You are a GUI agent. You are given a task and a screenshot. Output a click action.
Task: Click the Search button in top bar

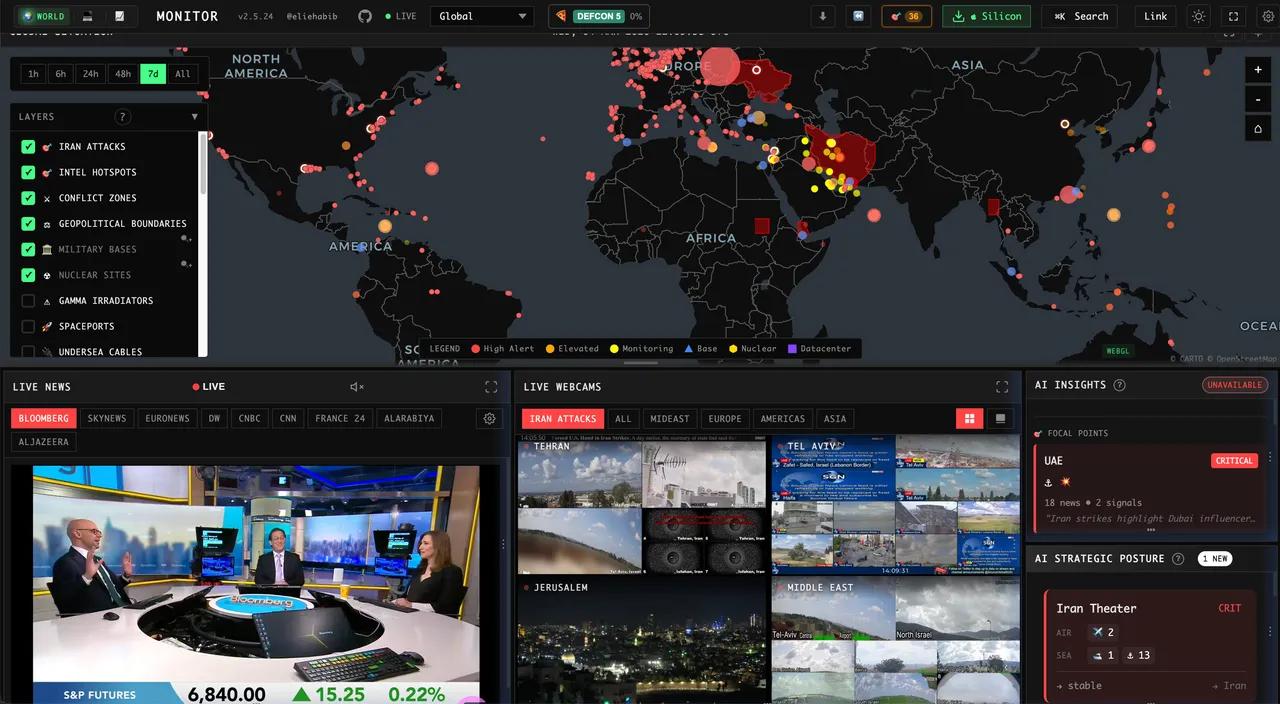1079,15
